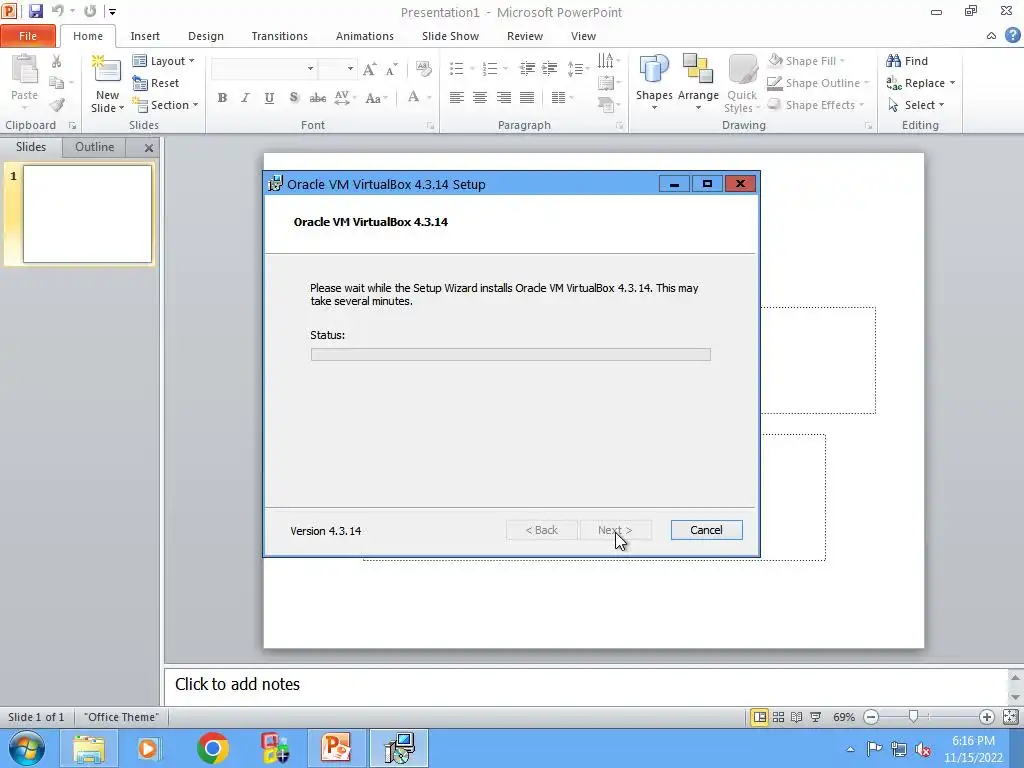
Task: Open the font name combo box
Action: click(264, 69)
